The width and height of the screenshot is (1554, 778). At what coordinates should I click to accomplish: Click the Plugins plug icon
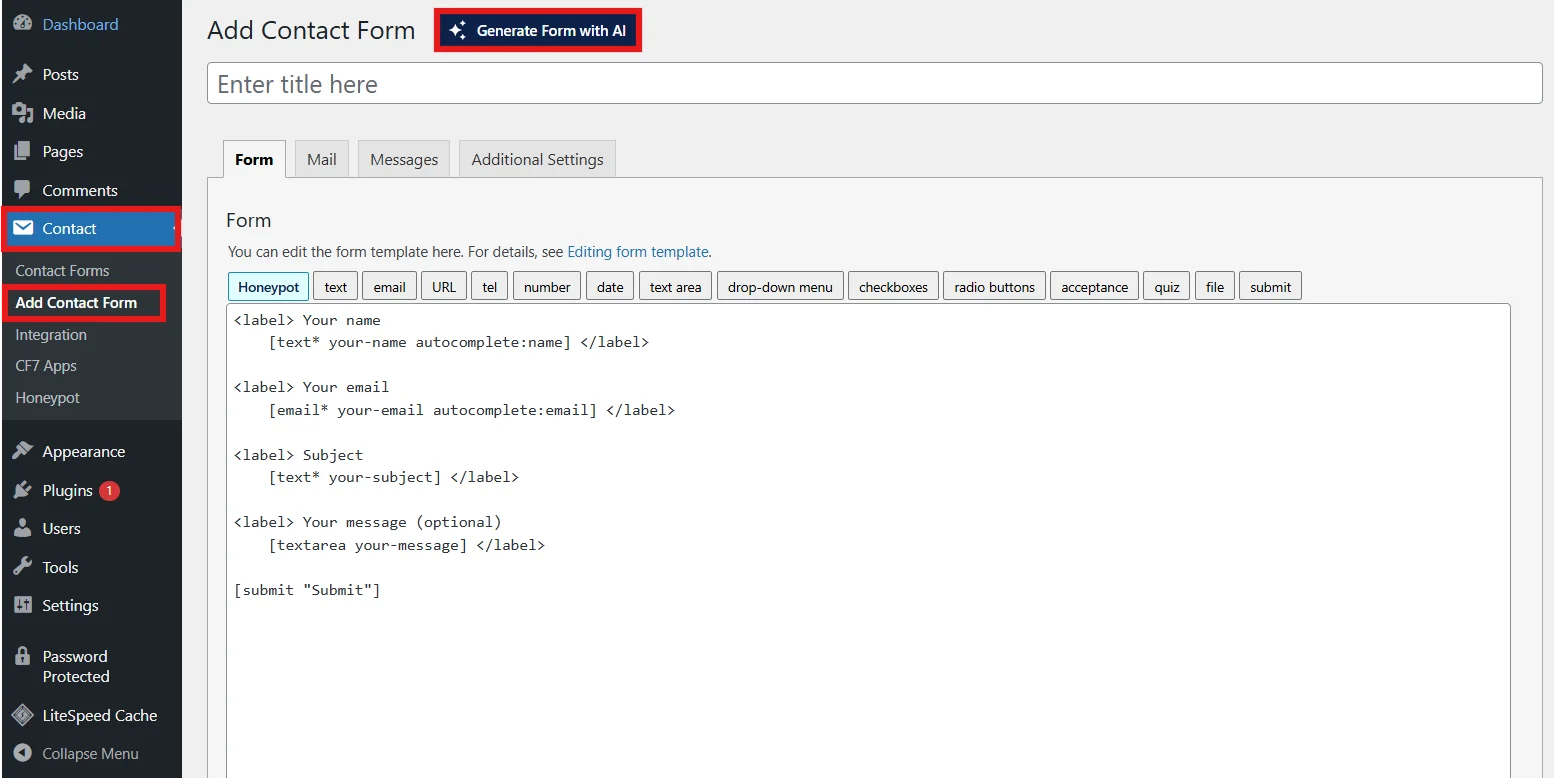(x=22, y=490)
